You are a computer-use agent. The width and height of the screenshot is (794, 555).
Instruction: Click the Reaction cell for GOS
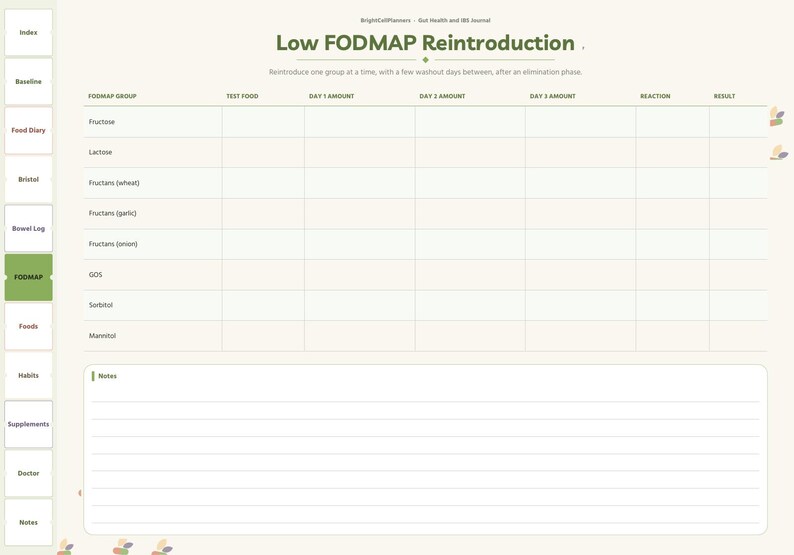(672, 275)
